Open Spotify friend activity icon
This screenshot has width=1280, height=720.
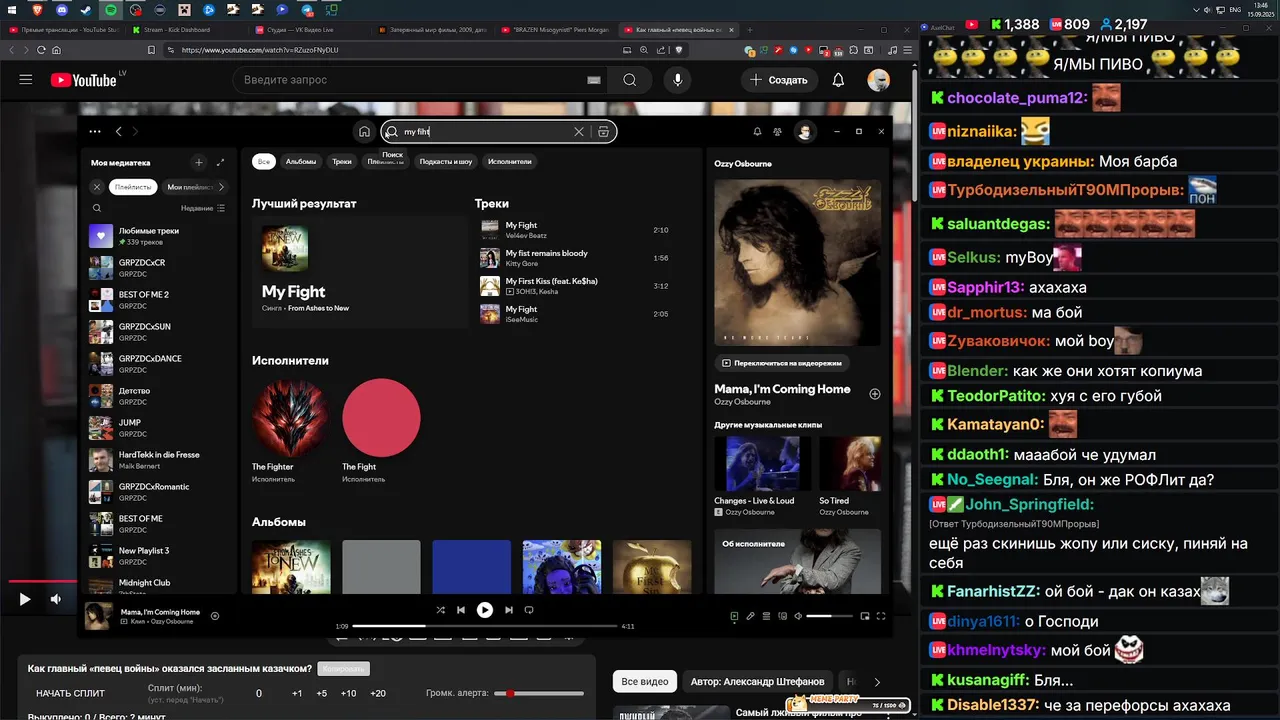[778, 131]
